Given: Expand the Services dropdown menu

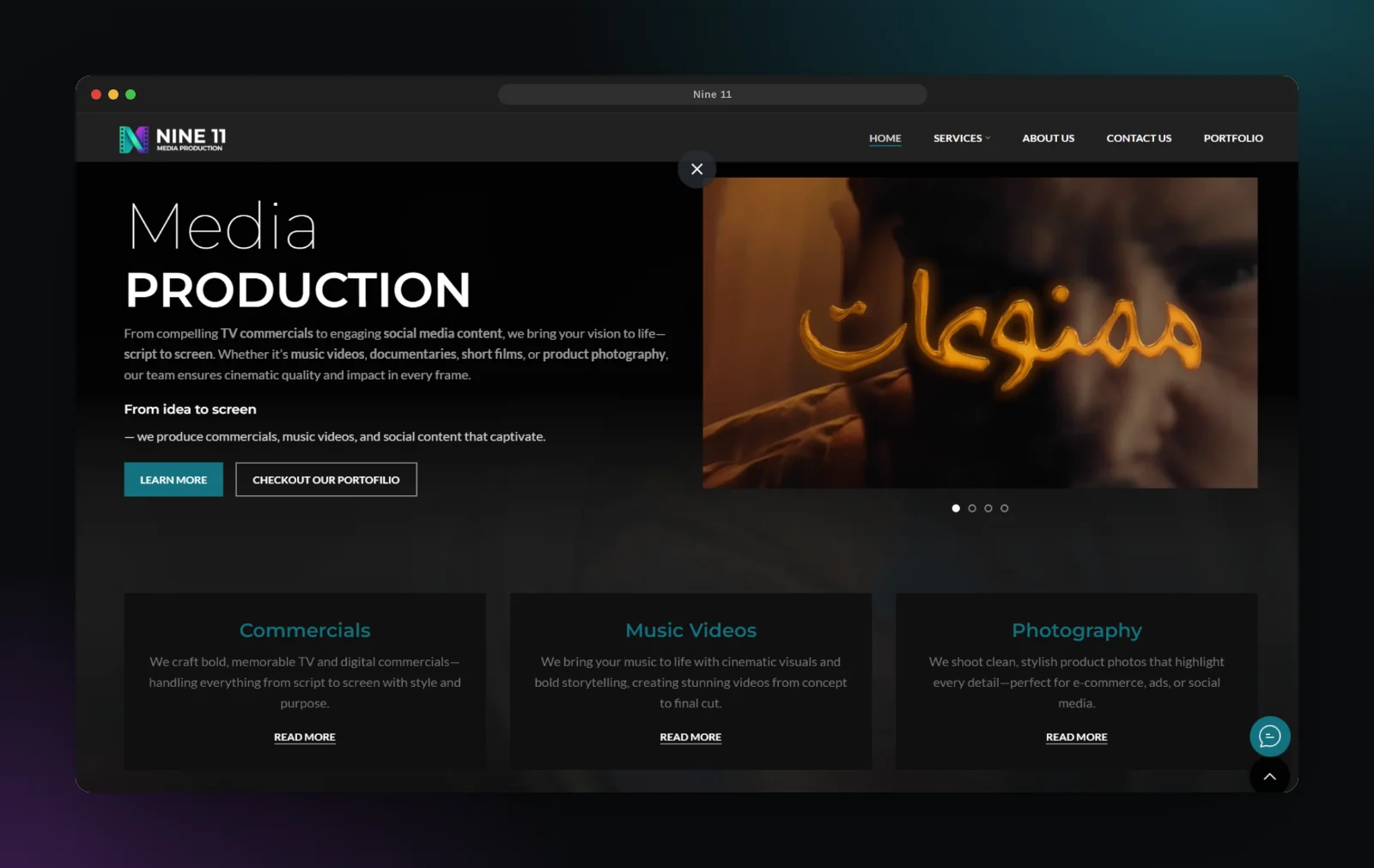Looking at the screenshot, I should [x=962, y=138].
